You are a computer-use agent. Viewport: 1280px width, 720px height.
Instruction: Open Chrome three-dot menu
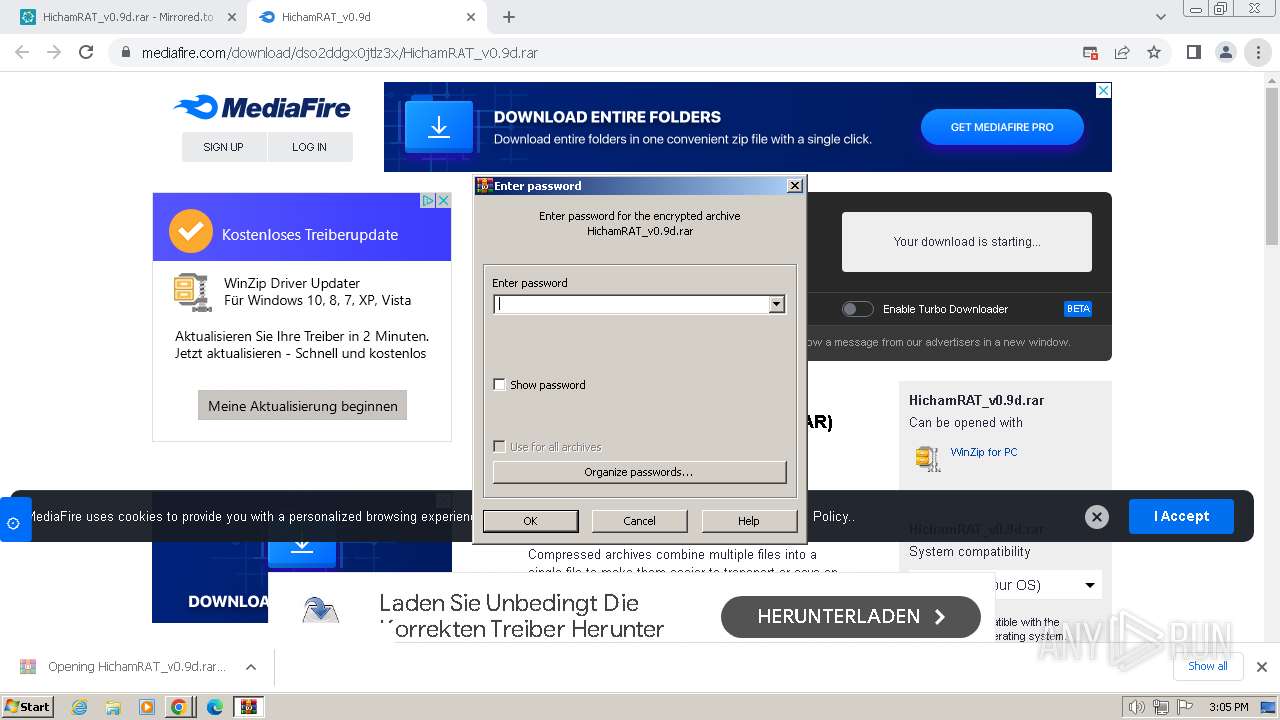tap(1258, 53)
